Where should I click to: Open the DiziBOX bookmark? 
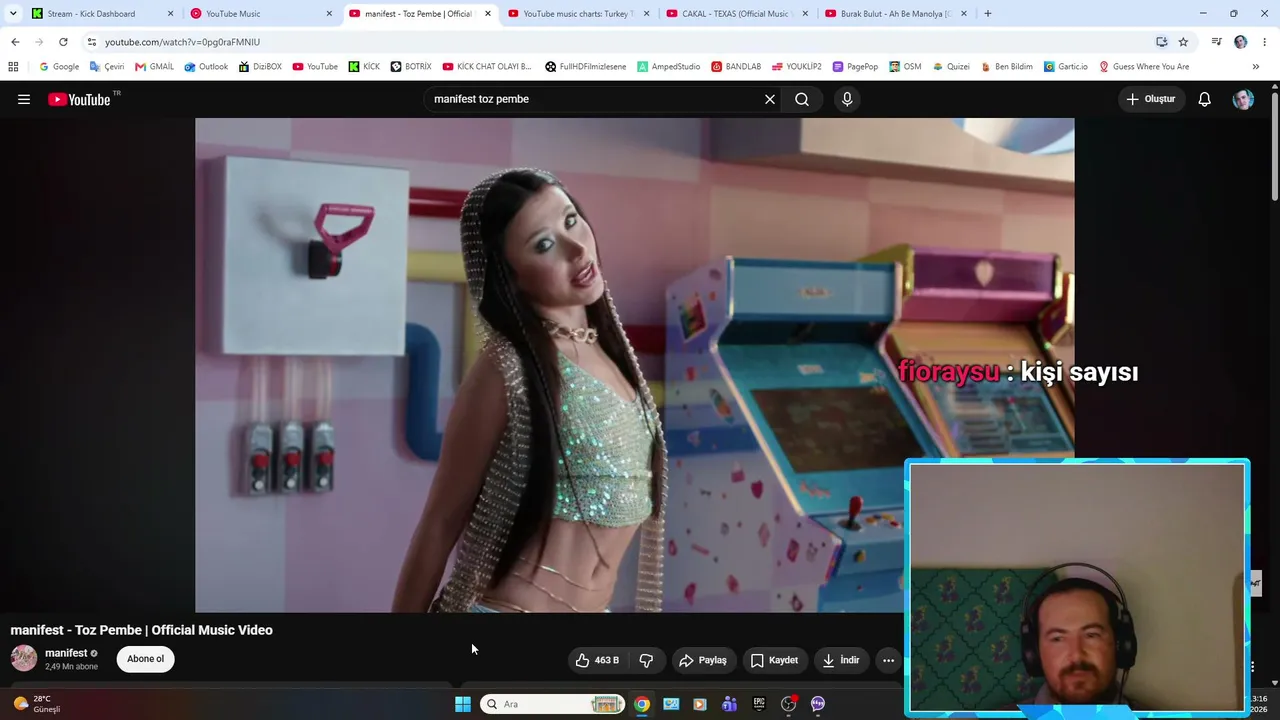pos(260,67)
